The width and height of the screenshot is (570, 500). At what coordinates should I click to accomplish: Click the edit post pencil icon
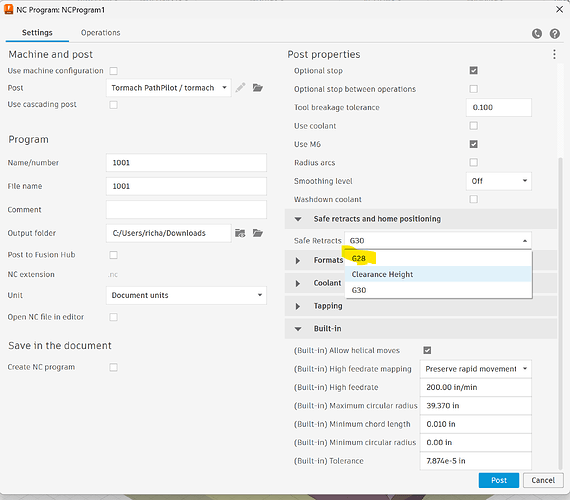pyautogui.click(x=240, y=88)
